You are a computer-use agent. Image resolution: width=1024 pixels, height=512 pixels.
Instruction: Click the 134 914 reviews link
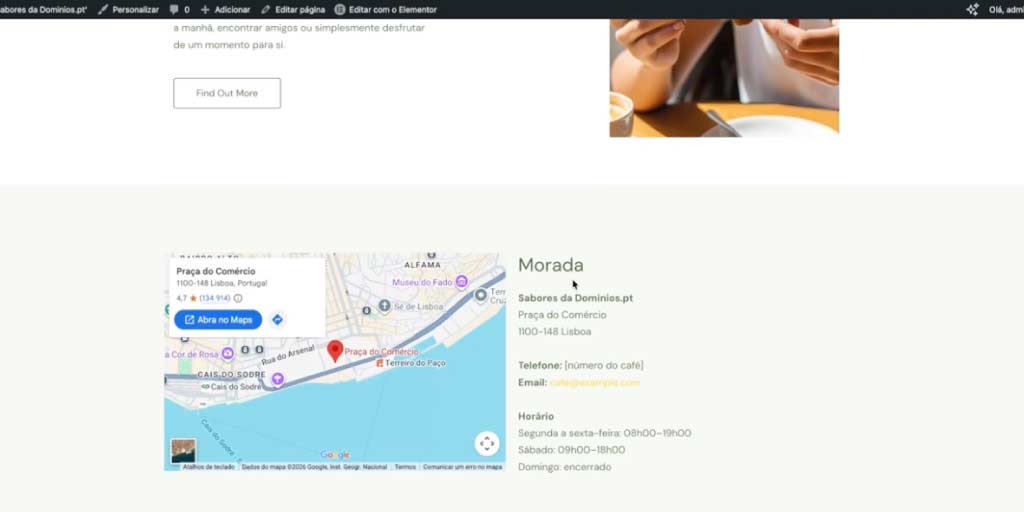(215, 298)
